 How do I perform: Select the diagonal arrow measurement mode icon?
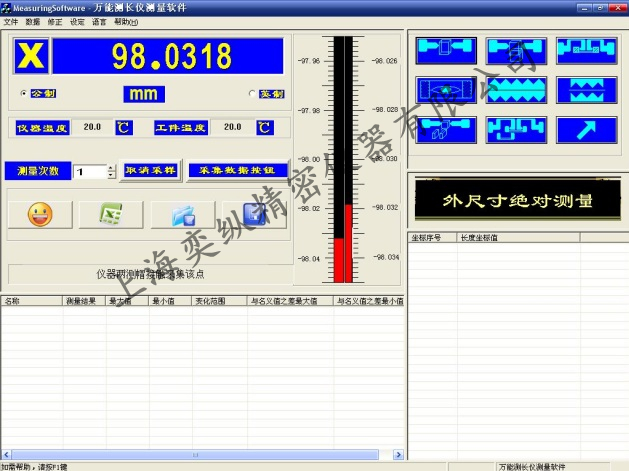[x=586, y=130]
